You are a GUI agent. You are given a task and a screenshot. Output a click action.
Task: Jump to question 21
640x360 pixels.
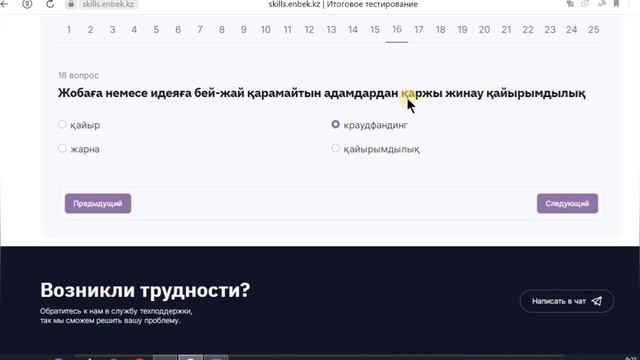click(507, 29)
